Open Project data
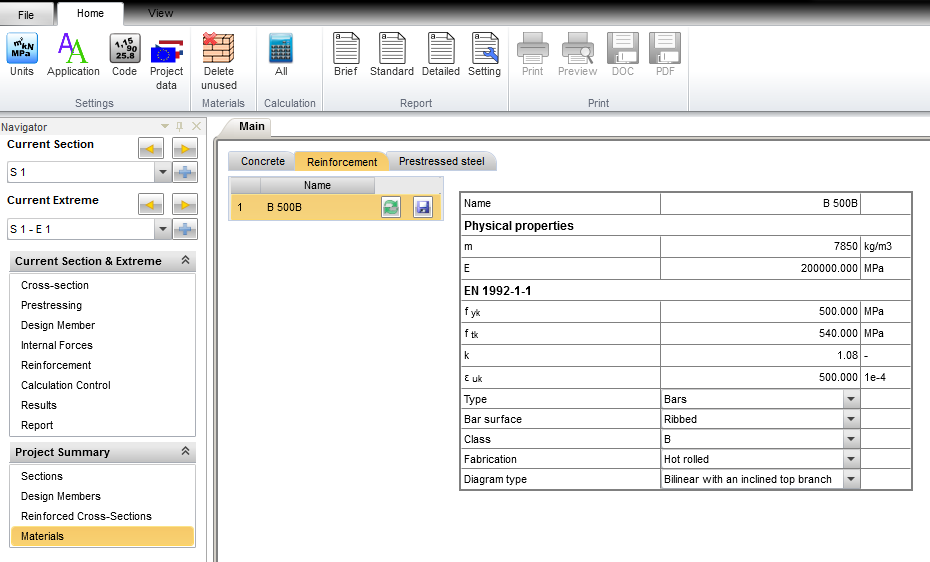The width and height of the screenshot is (930, 562). coord(167,60)
